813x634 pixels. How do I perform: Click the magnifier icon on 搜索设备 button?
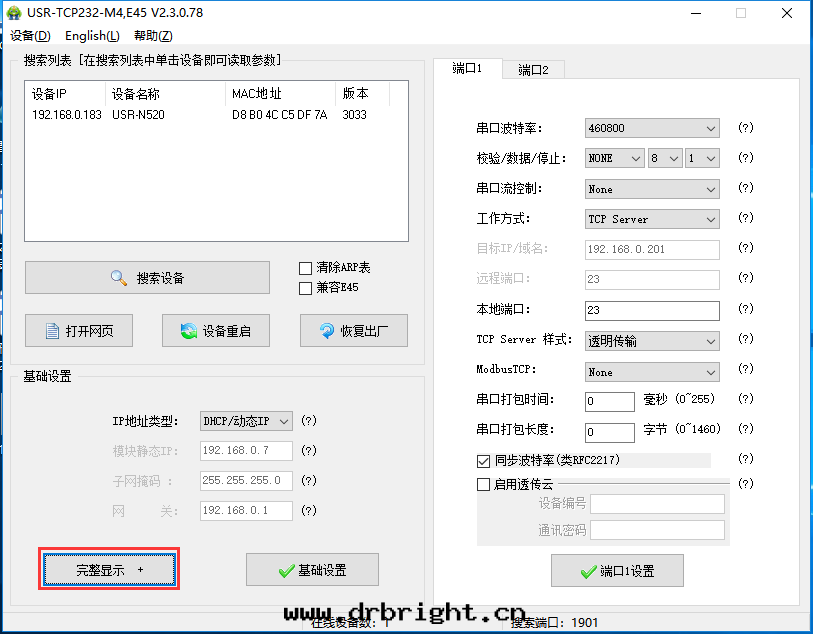pyautogui.click(x=119, y=278)
